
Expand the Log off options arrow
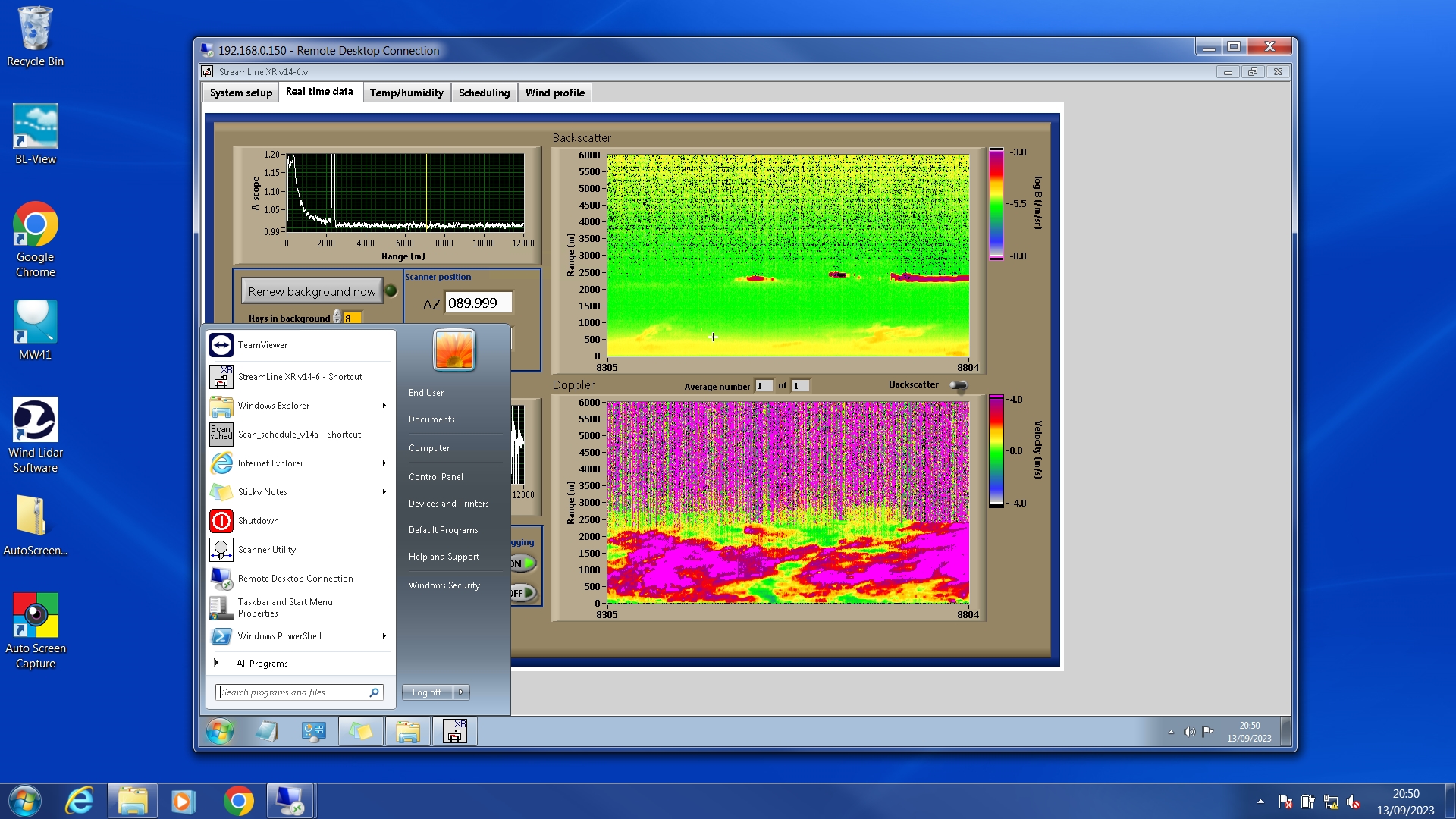[461, 692]
